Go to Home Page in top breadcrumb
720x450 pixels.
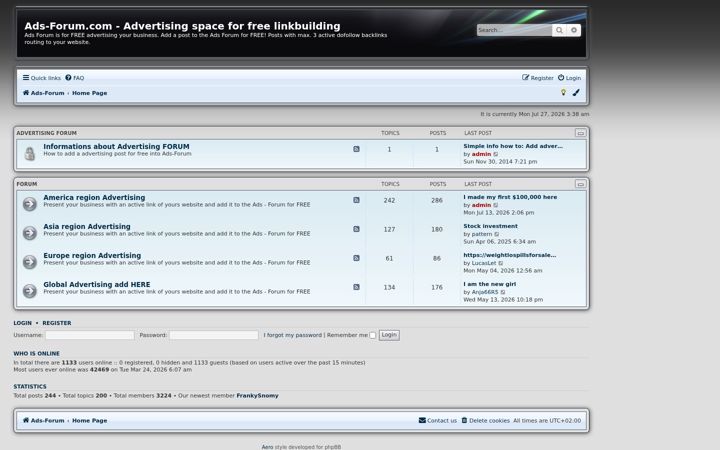point(90,93)
